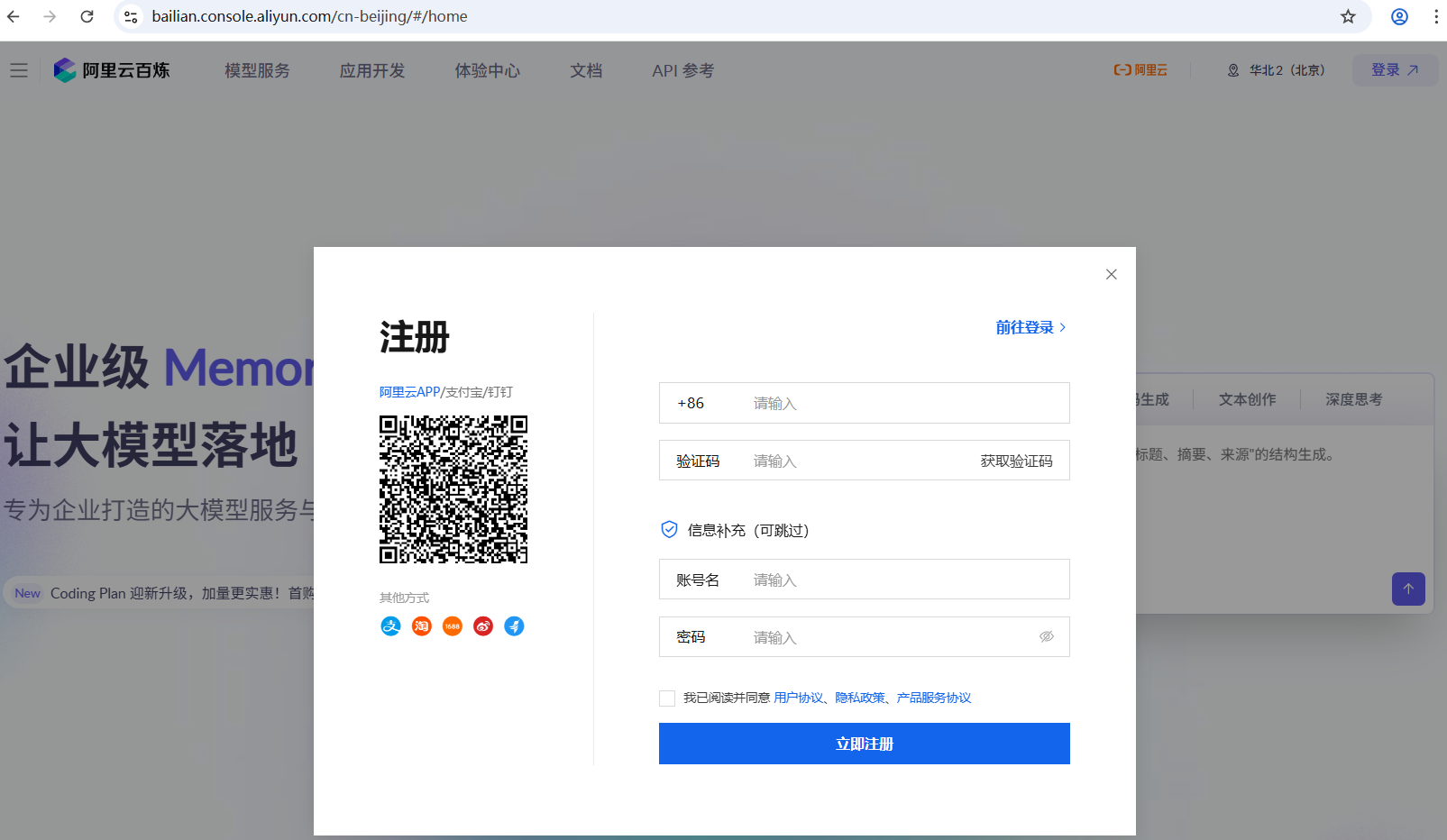The height and width of the screenshot is (840, 1447).
Task: Toggle password visibility eye icon
Action: click(1046, 637)
